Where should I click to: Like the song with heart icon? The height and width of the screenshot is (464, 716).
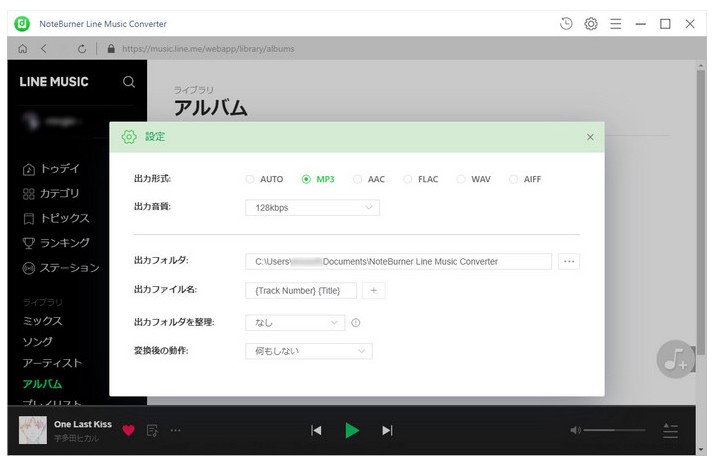[128, 430]
